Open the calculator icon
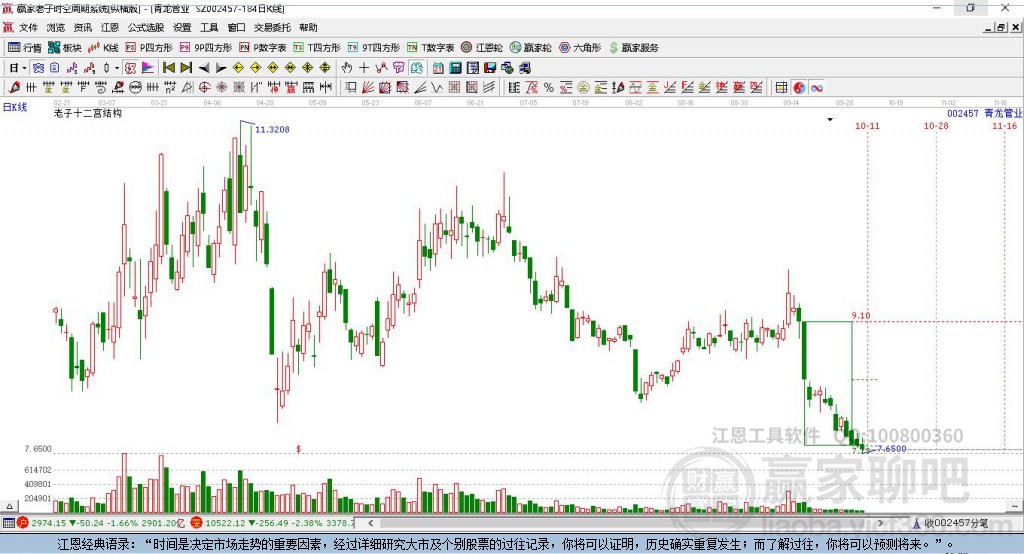The image size is (1024, 554). tap(456, 68)
